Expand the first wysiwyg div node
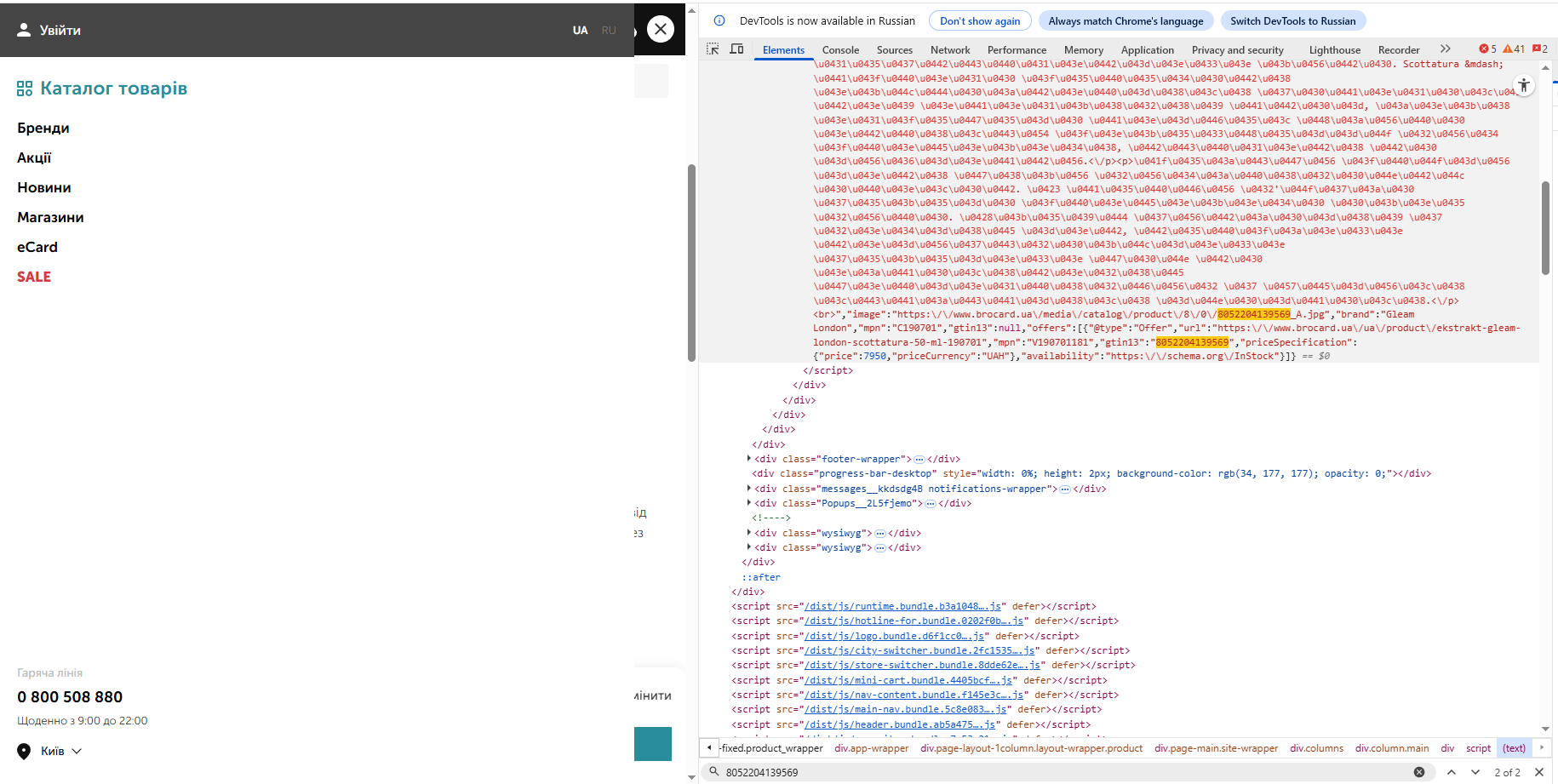This screenshot has width=1558, height=784. click(x=748, y=533)
